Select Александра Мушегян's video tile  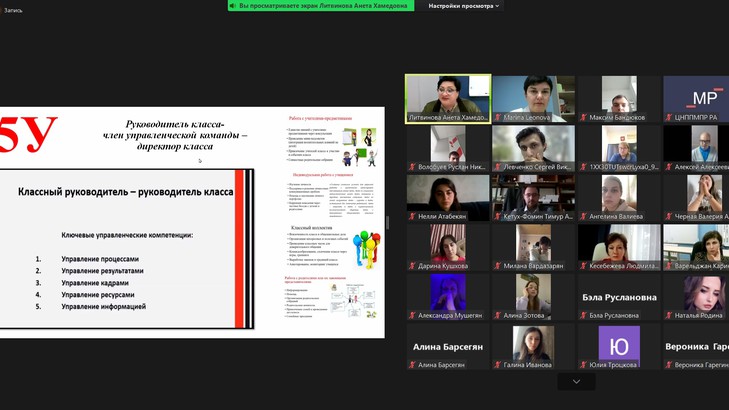coord(448,297)
